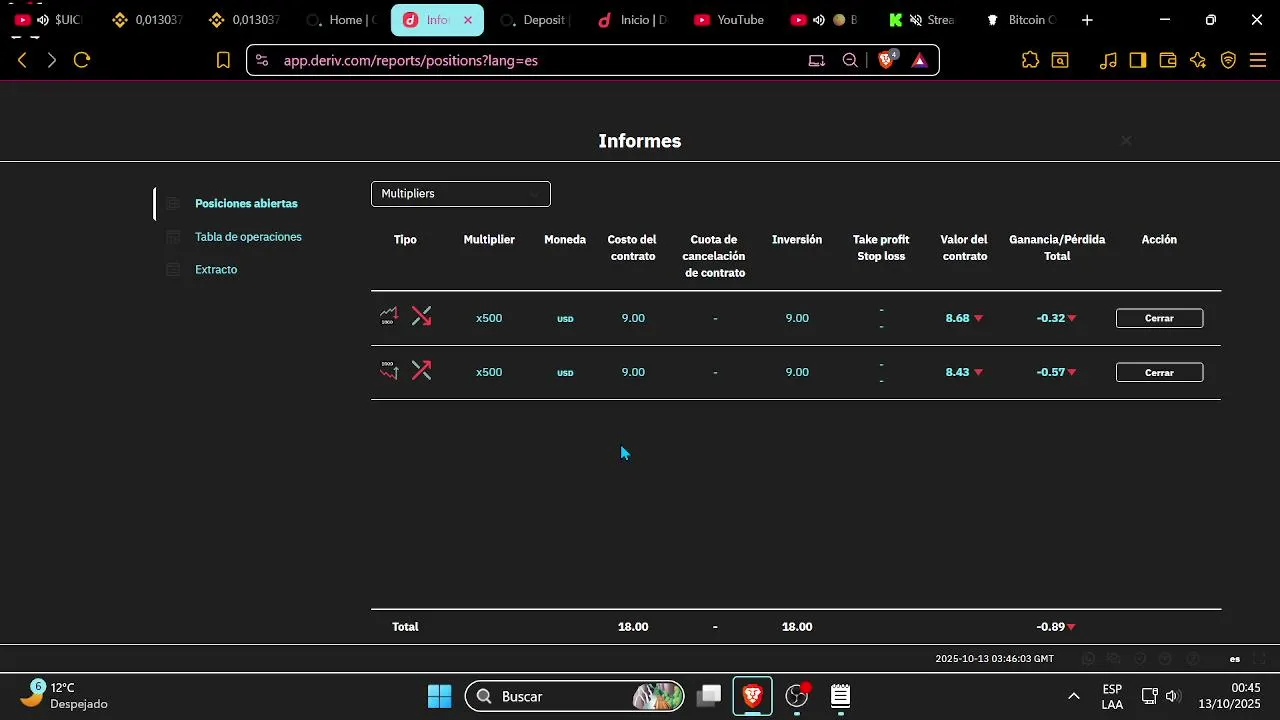Open the Brave Shields lion icon
Screen dimensions: 1280x720
(886, 60)
